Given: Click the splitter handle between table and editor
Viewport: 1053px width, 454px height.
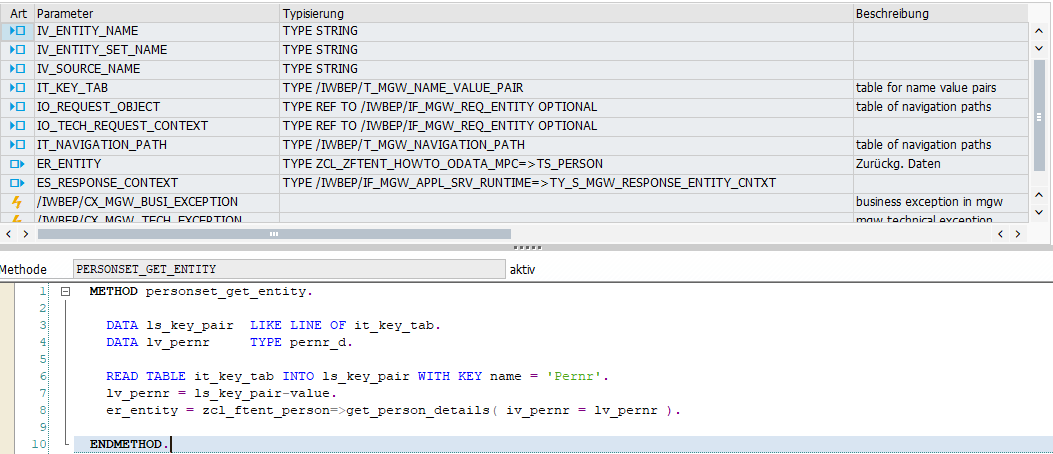Looking at the screenshot, I should click(527, 247).
